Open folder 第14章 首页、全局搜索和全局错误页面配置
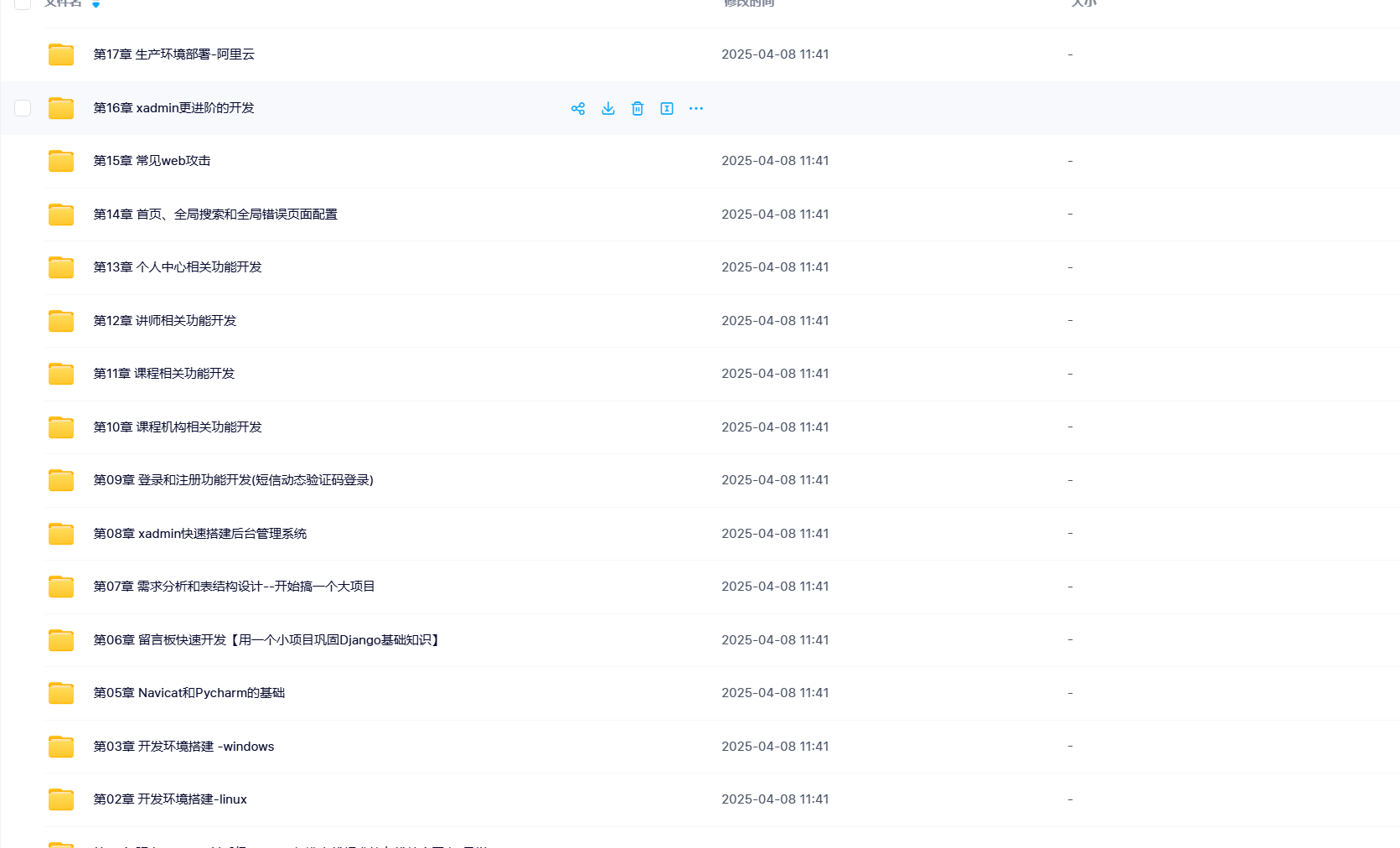The width and height of the screenshot is (1400, 848). [x=215, y=215]
